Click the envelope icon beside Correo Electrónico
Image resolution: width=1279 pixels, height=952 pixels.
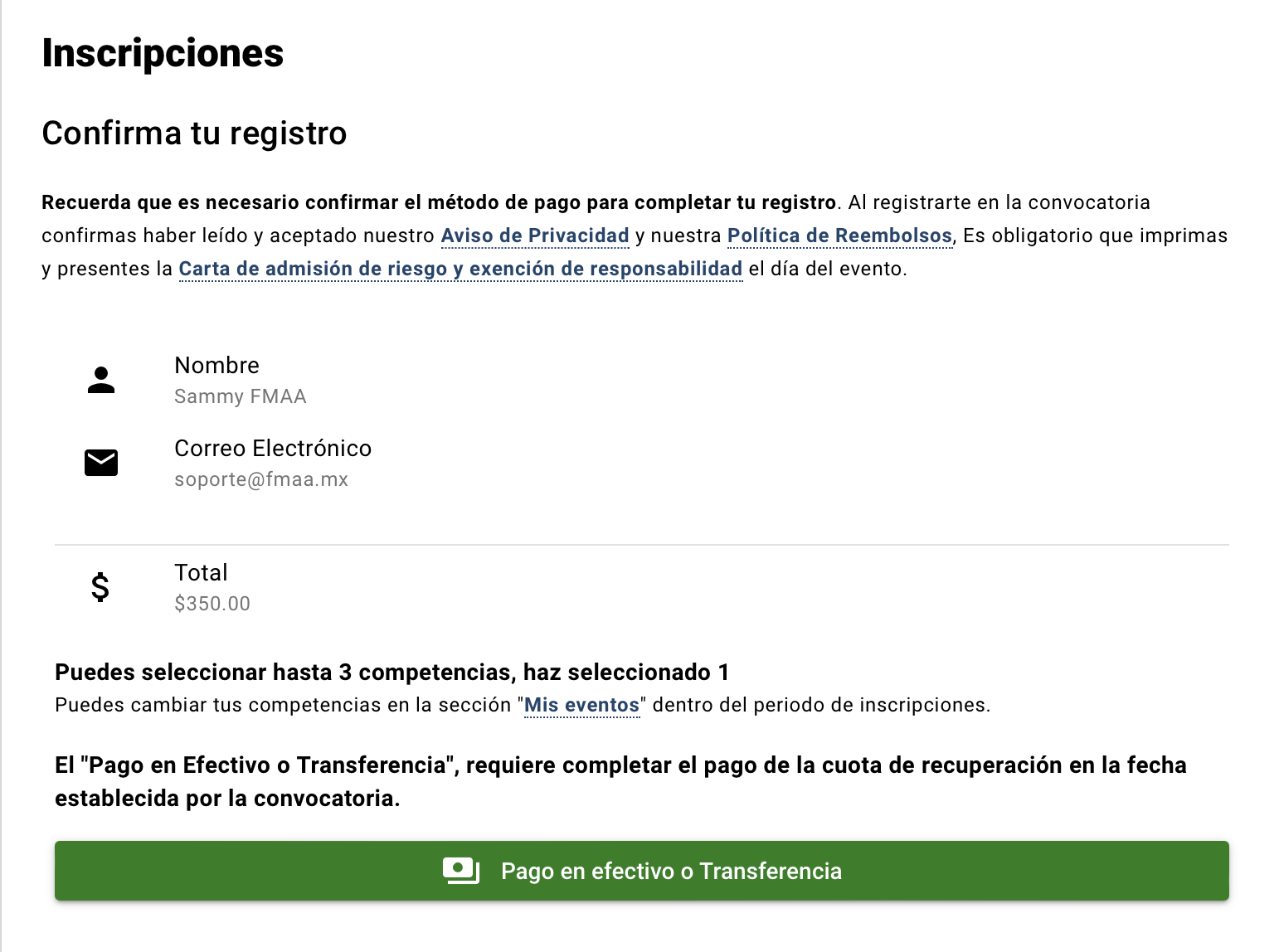pyautogui.click(x=101, y=463)
